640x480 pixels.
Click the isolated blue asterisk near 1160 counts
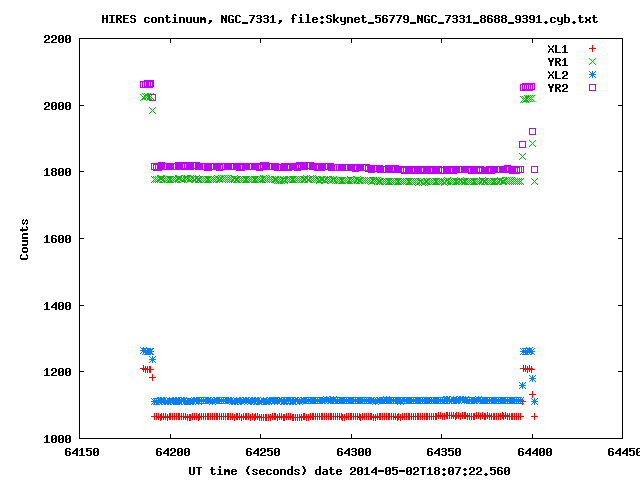(x=522, y=385)
